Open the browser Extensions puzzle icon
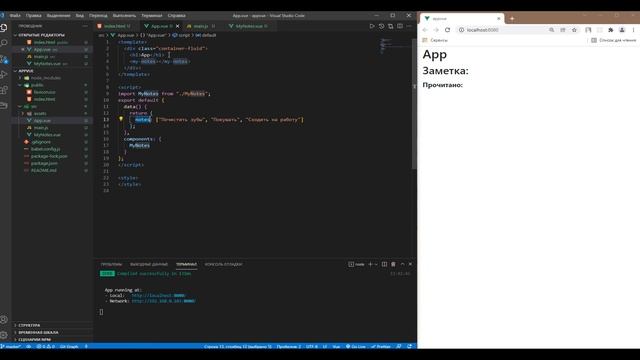Screen dimensions: 640x360 pyautogui.click(x=611, y=30)
